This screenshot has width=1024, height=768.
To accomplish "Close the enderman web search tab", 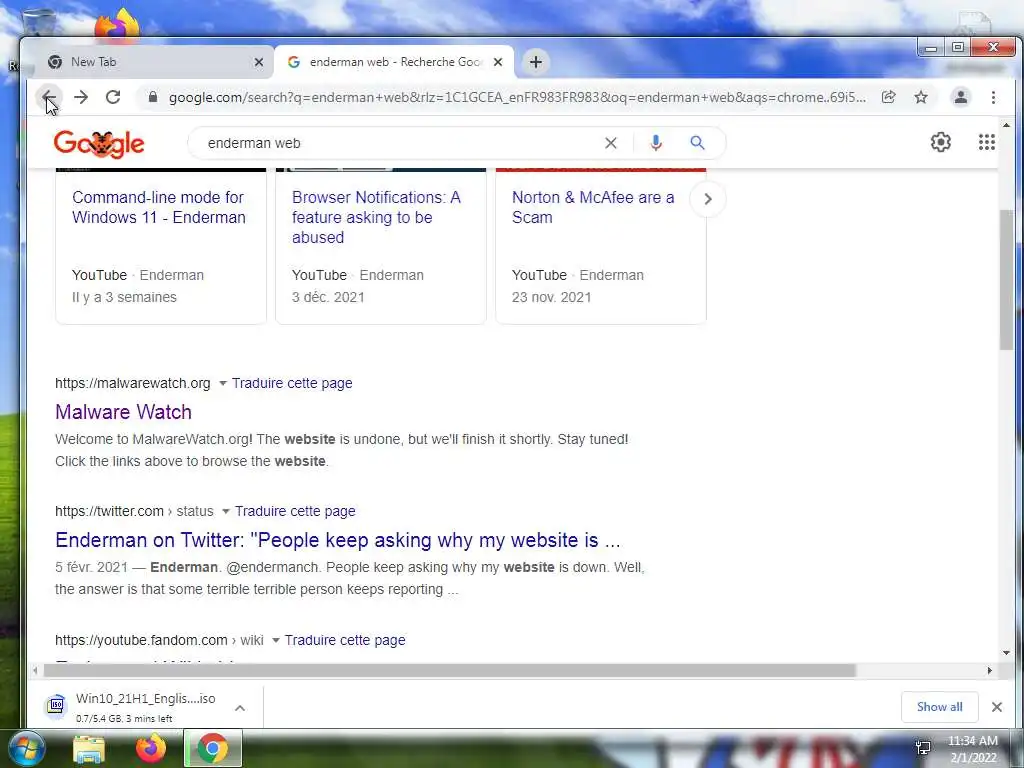I will (x=498, y=62).
